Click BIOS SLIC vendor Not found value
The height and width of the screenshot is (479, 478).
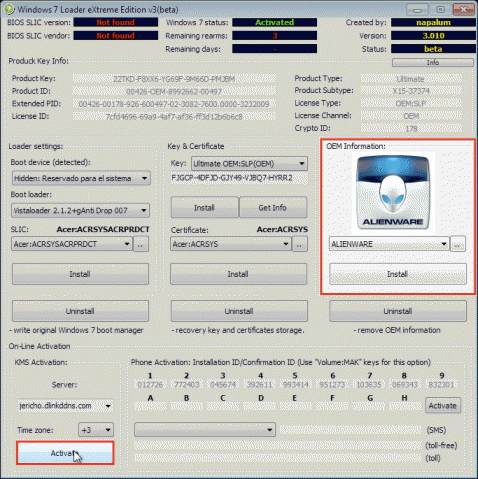coord(116,36)
